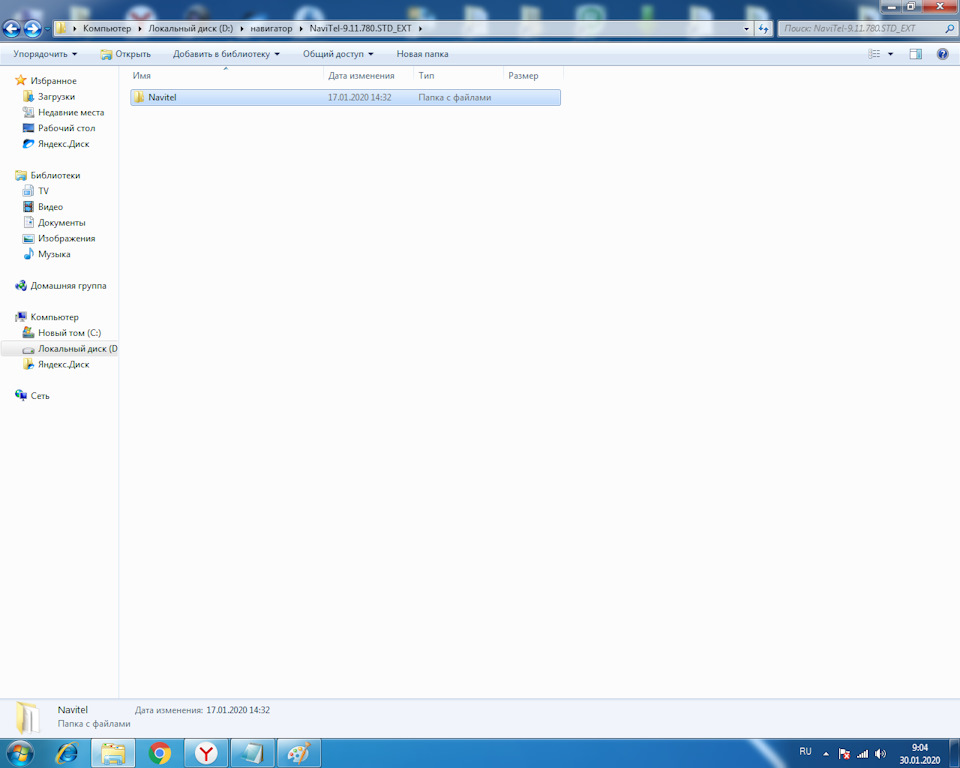960x768 pixels.
Task: Open the Добавить в библиотеку menu
Action: point(226,54)
